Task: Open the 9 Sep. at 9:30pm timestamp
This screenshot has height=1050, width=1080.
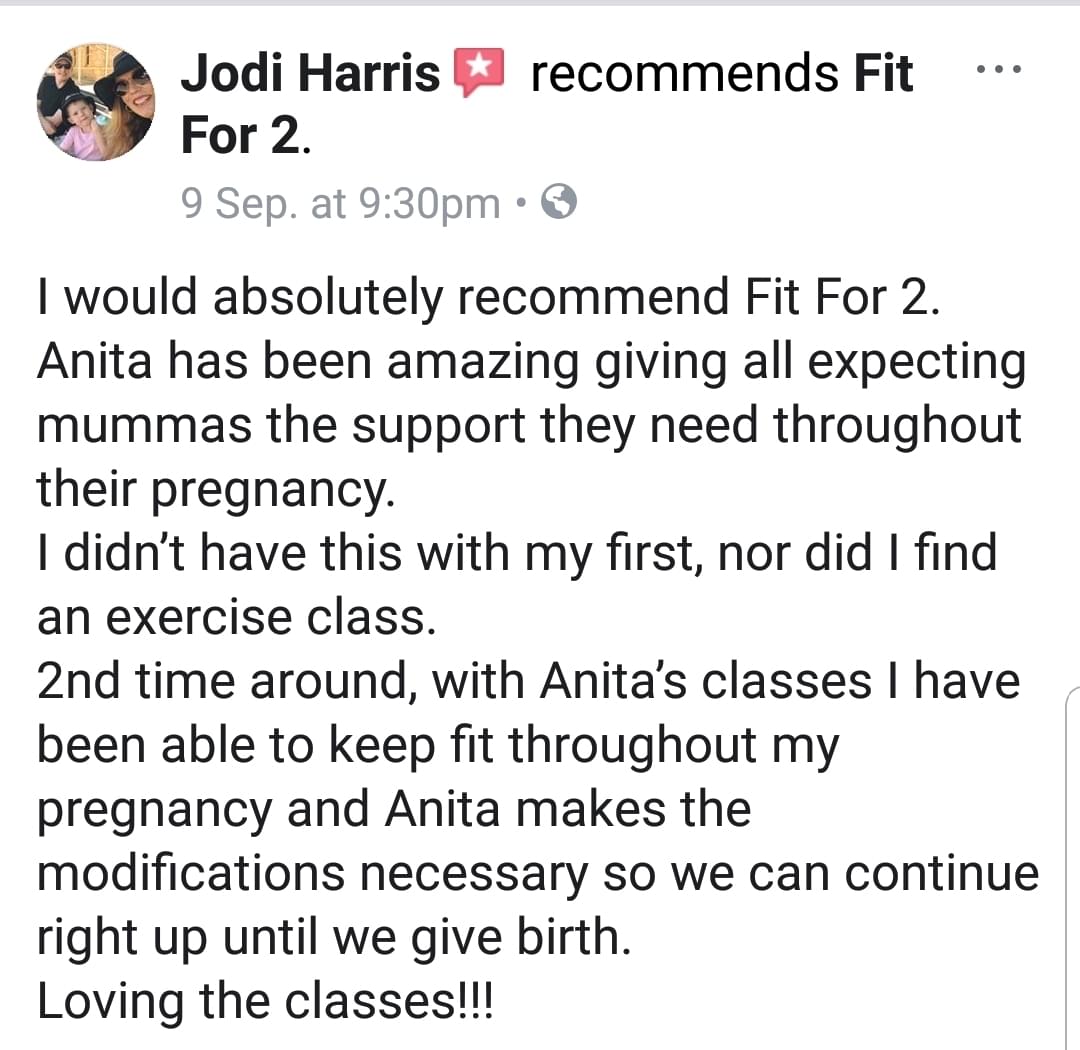Action: 340,203
